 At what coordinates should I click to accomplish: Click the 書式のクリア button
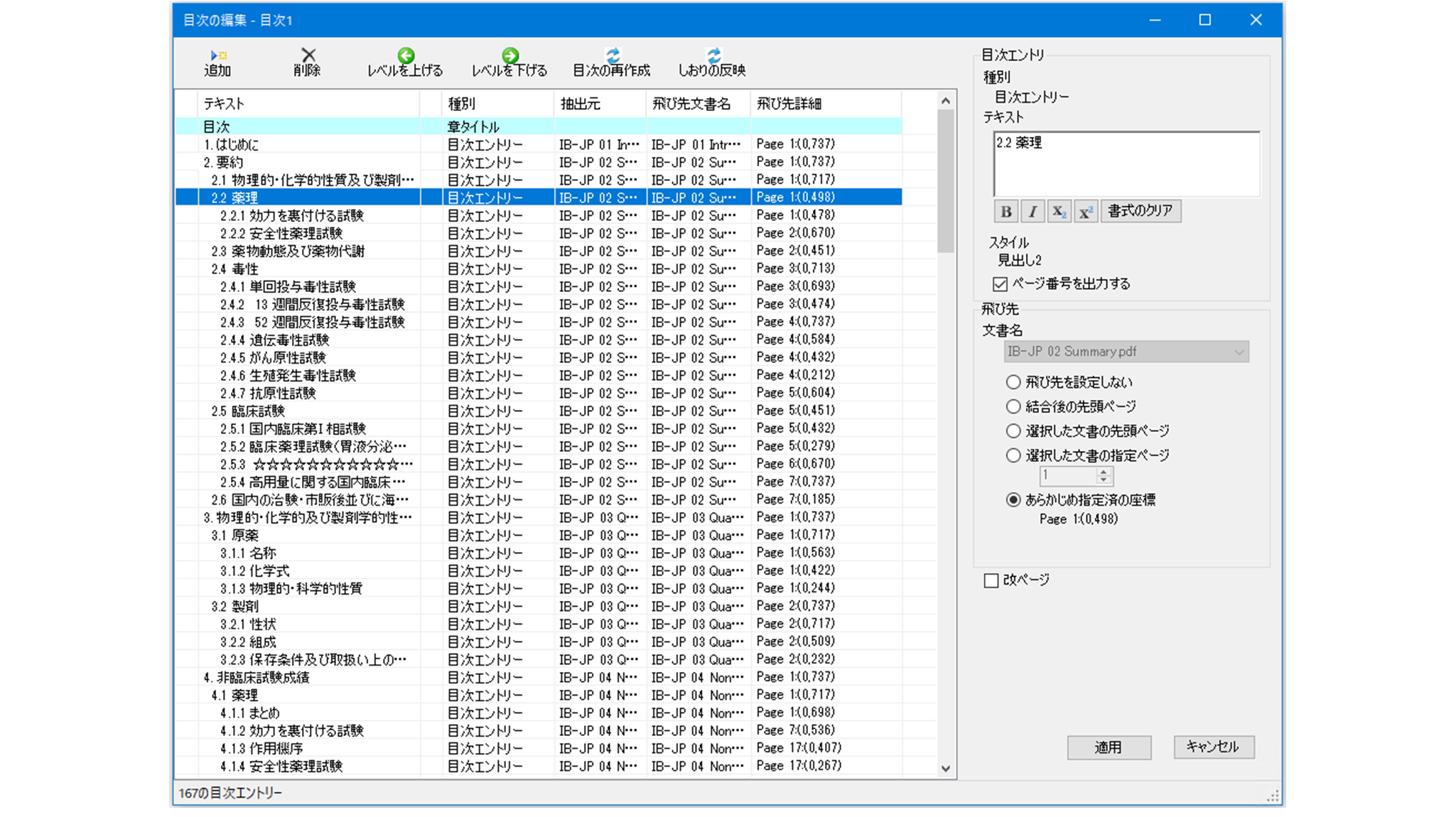tap(1140, 211)
